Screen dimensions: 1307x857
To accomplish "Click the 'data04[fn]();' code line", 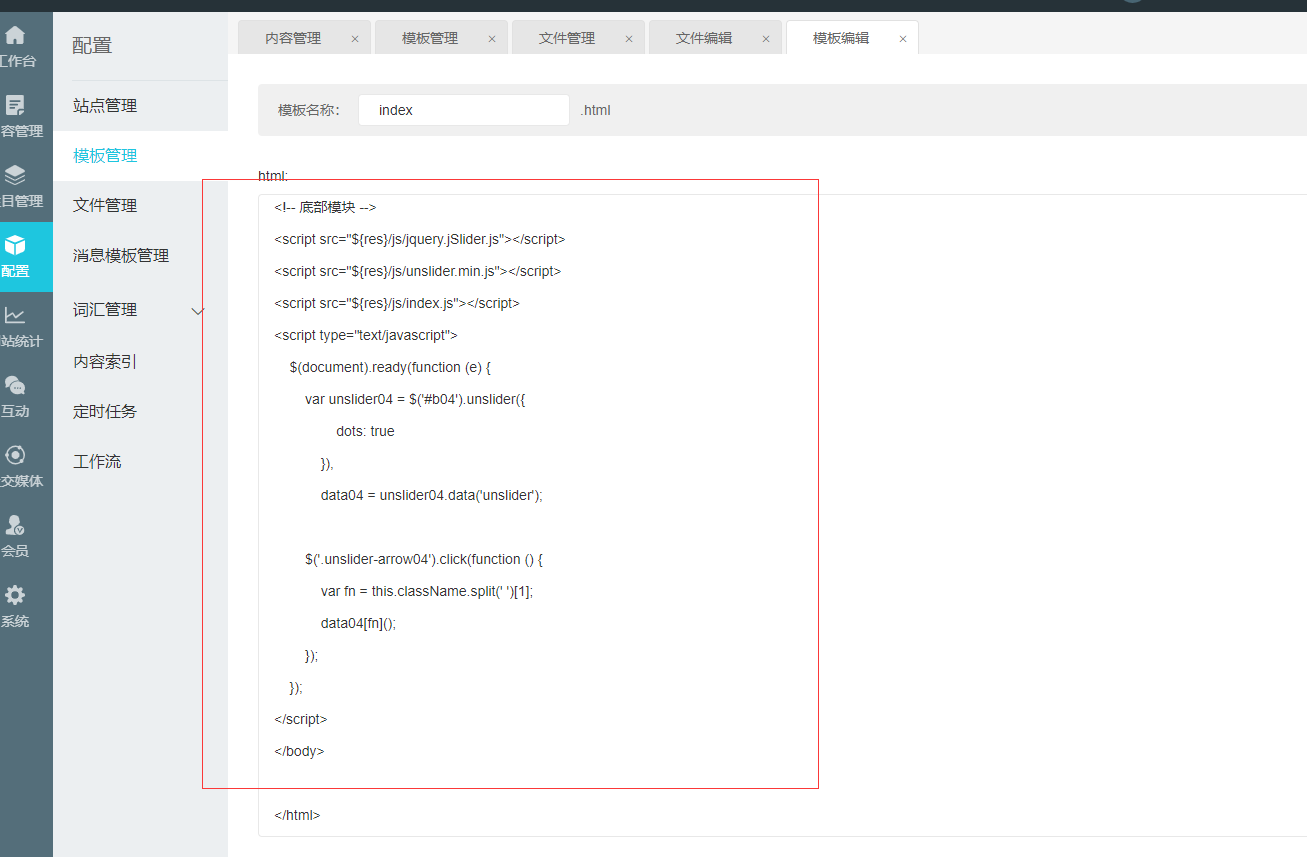I will tap(359, 624).
